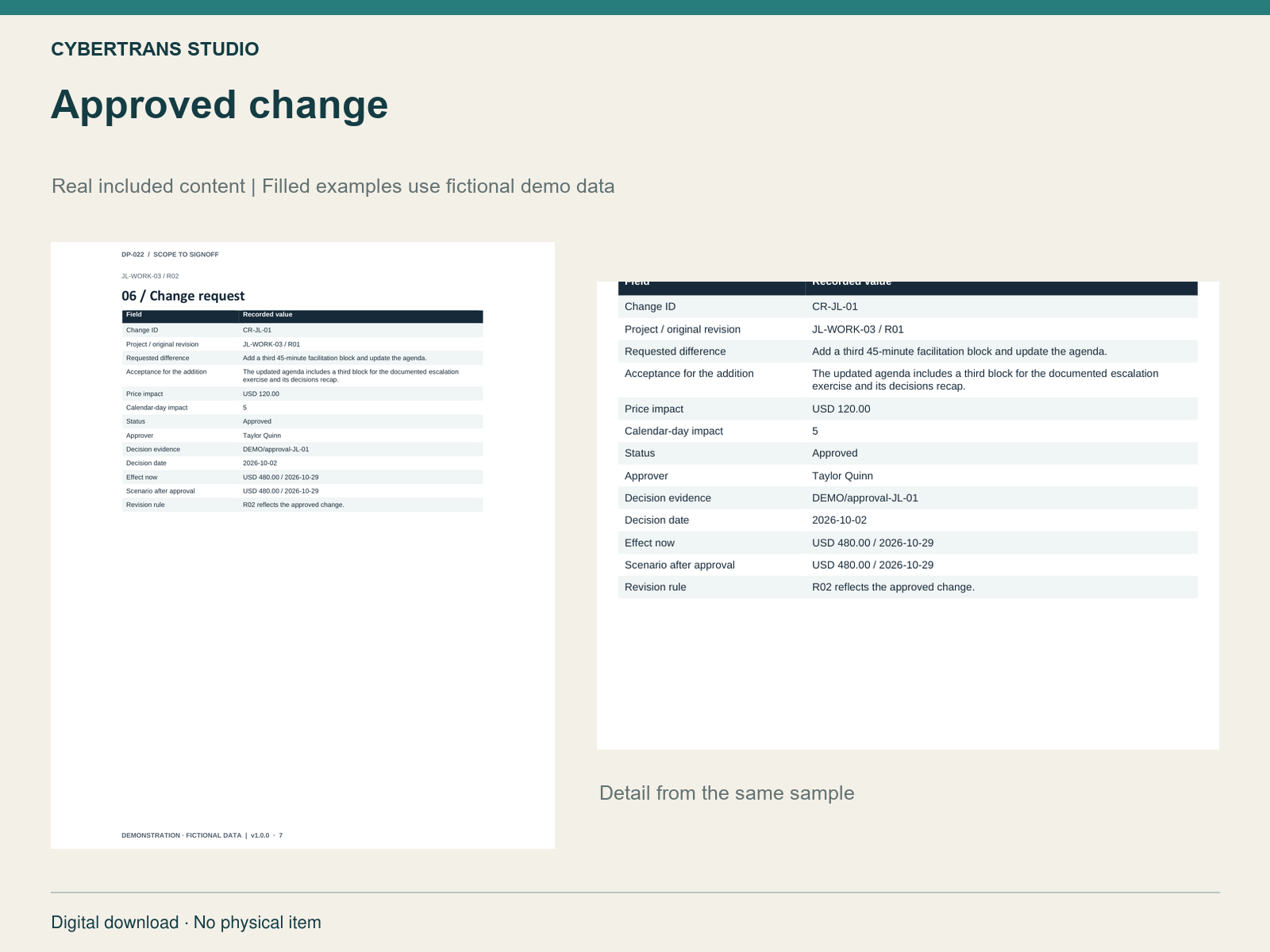Click 'Acceptance for the addition' in enlarged detail
Screen dimensions: 1270x952
[x=689, y=374]
